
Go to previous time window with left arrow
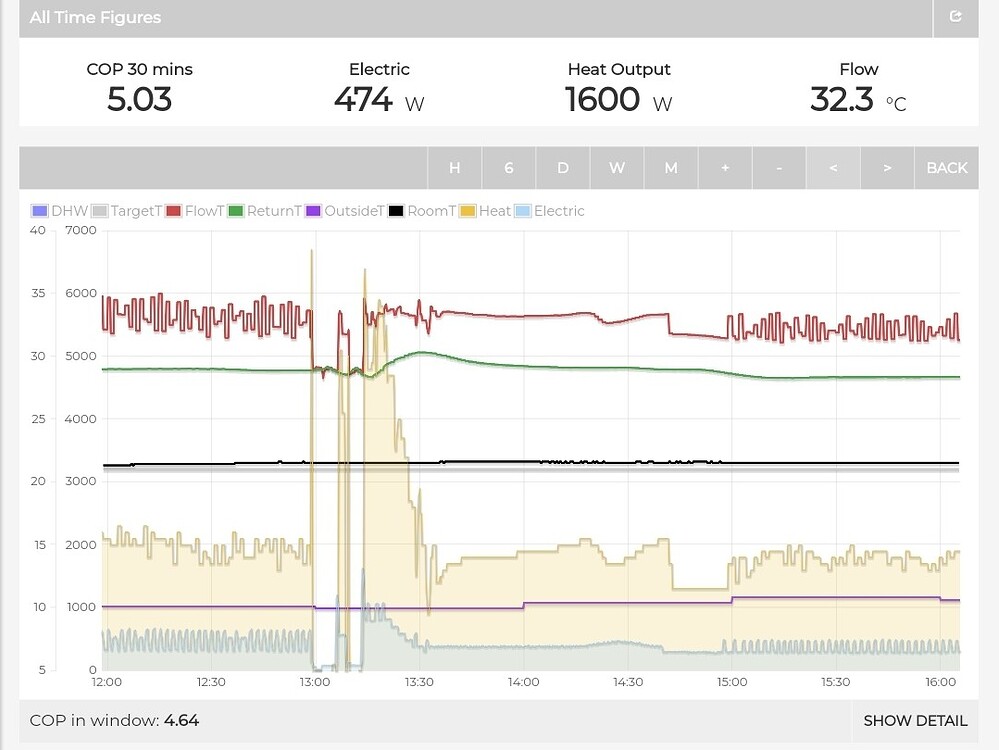pos(832,168)
